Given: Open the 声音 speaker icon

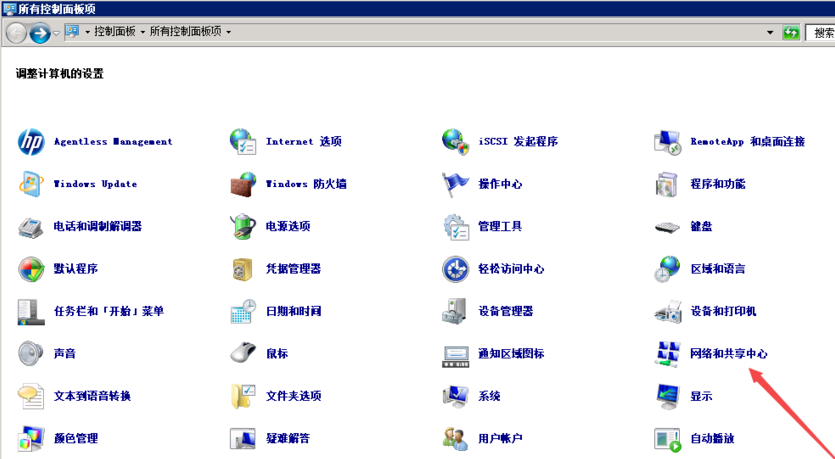Looking at the screenshot, I should tap(31, 354).
